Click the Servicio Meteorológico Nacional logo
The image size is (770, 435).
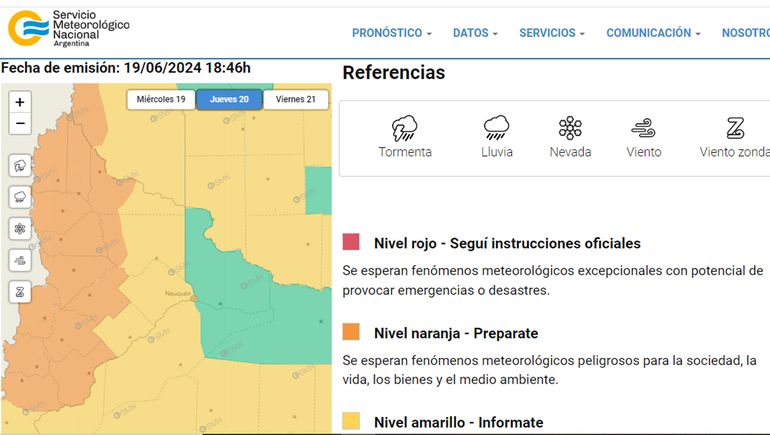coord(69,29)
